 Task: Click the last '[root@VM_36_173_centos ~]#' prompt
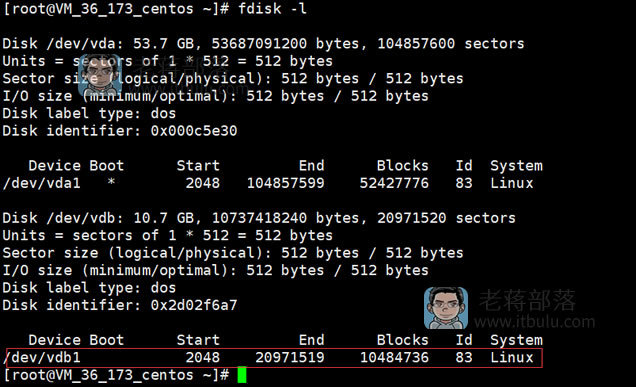coord(116,375)
